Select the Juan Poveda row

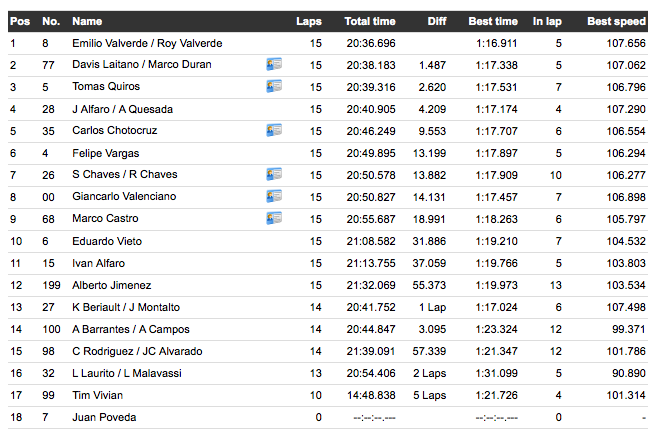pyautogui.click(x=104, y=417)
